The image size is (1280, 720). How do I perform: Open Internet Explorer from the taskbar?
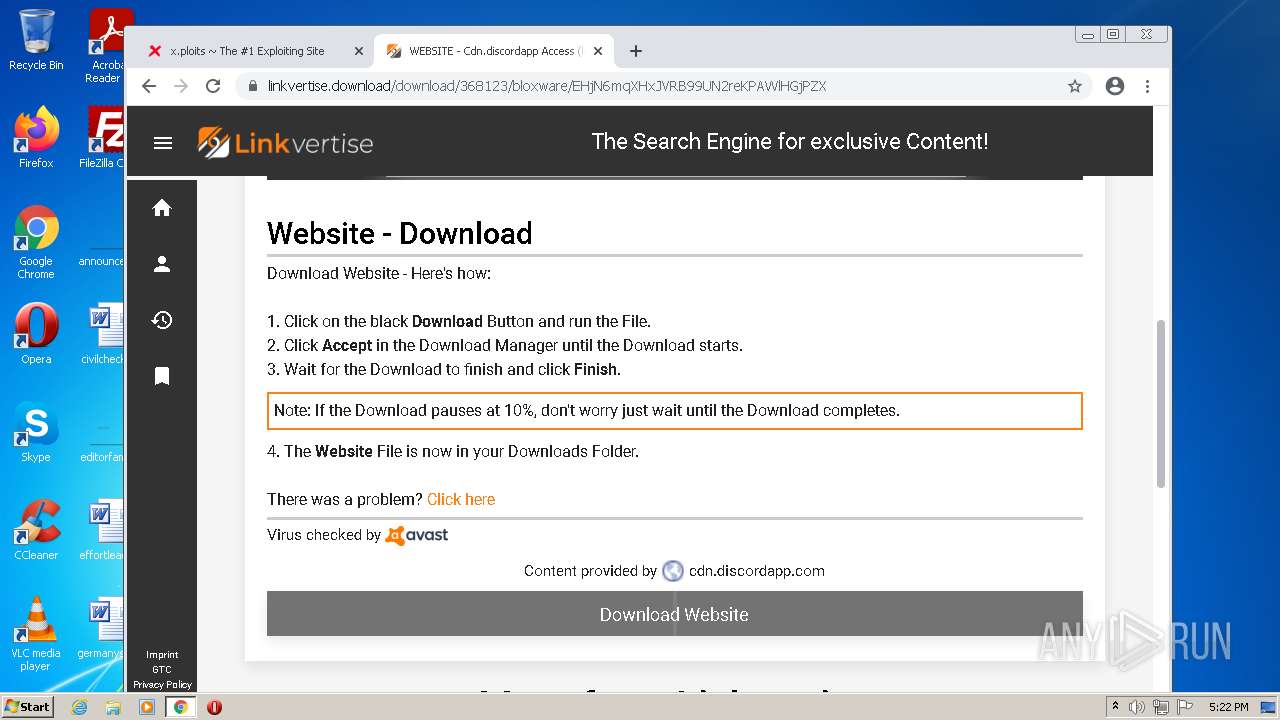click(79, 707)
